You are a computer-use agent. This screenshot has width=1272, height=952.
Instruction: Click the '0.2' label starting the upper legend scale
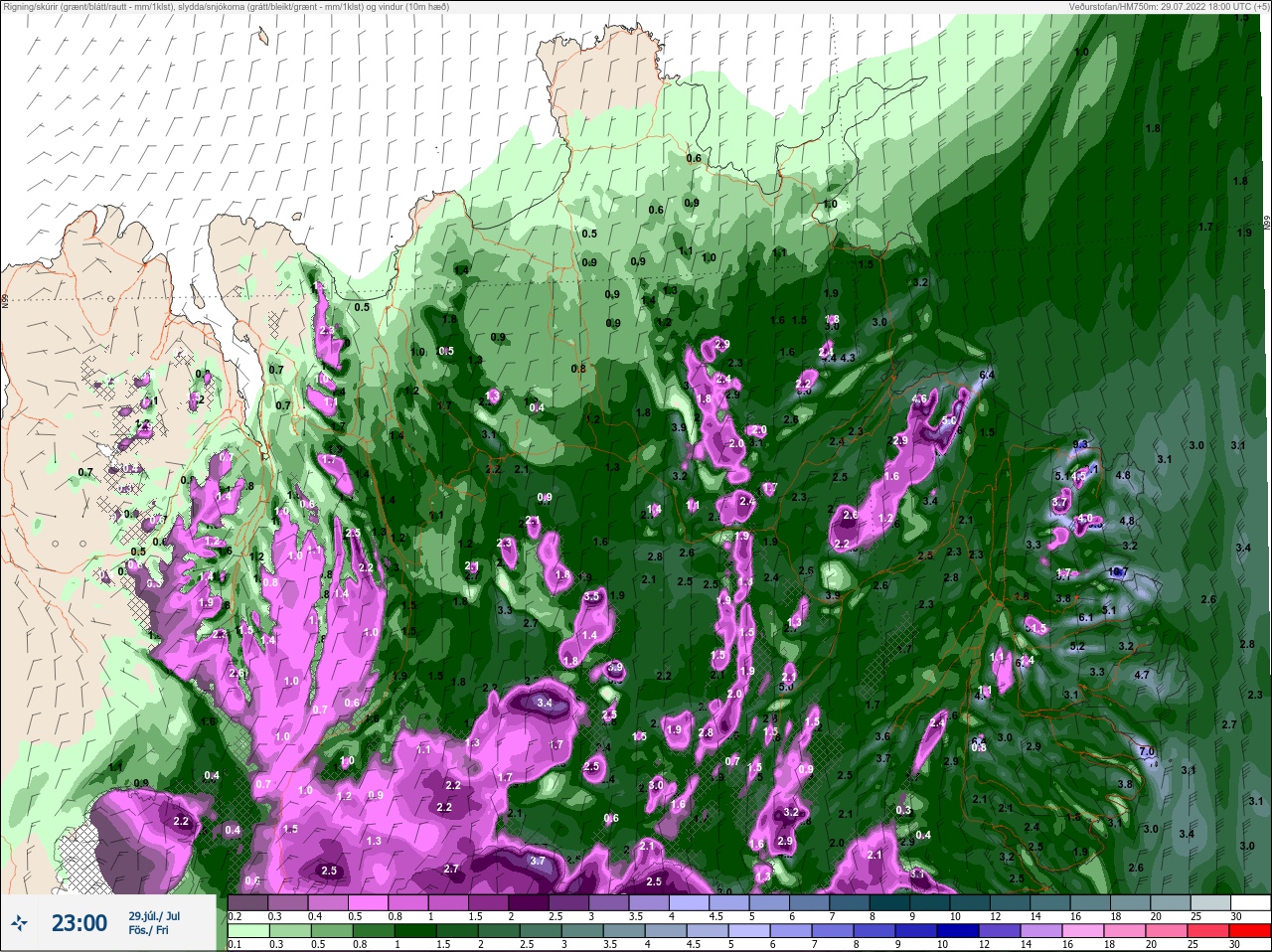[236, 916]
